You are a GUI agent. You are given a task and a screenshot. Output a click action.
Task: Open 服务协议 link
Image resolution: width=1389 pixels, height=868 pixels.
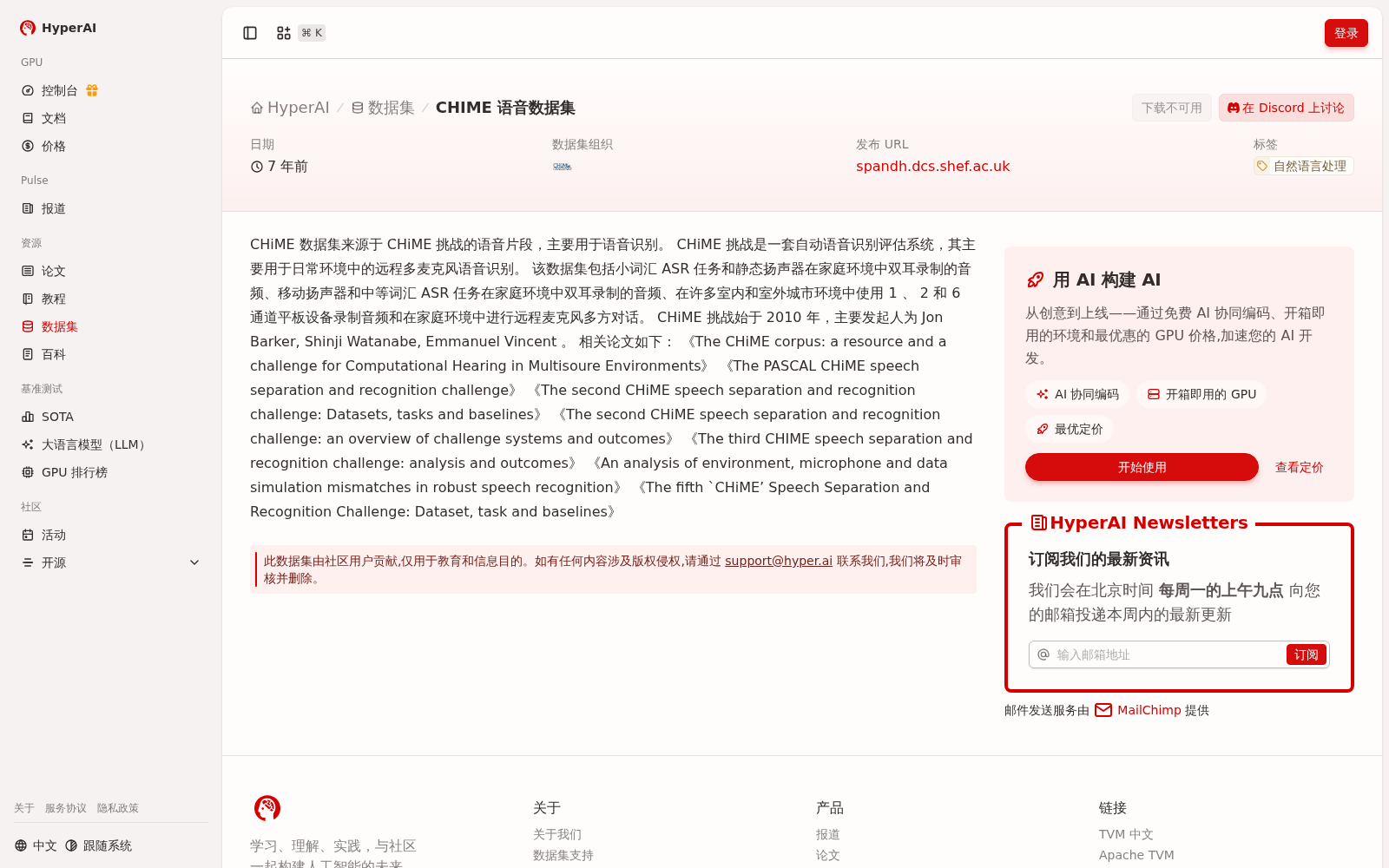(x=66, y=808)
